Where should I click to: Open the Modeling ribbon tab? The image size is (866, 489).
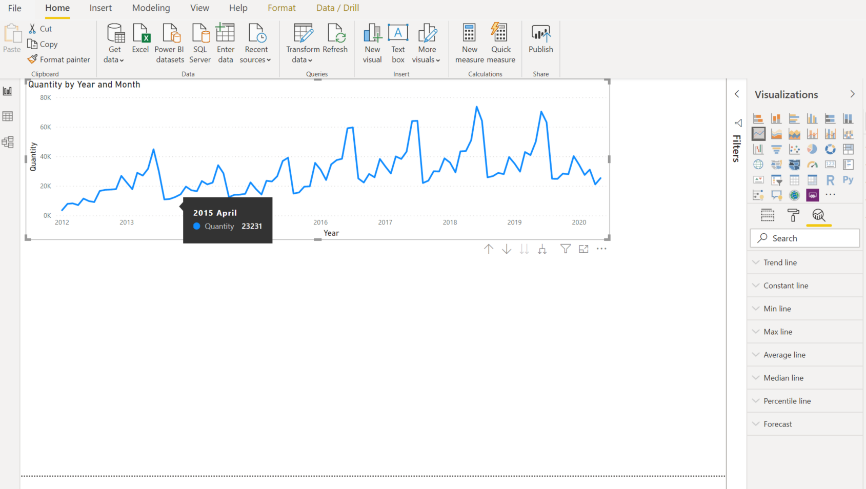tap(151, 8)
